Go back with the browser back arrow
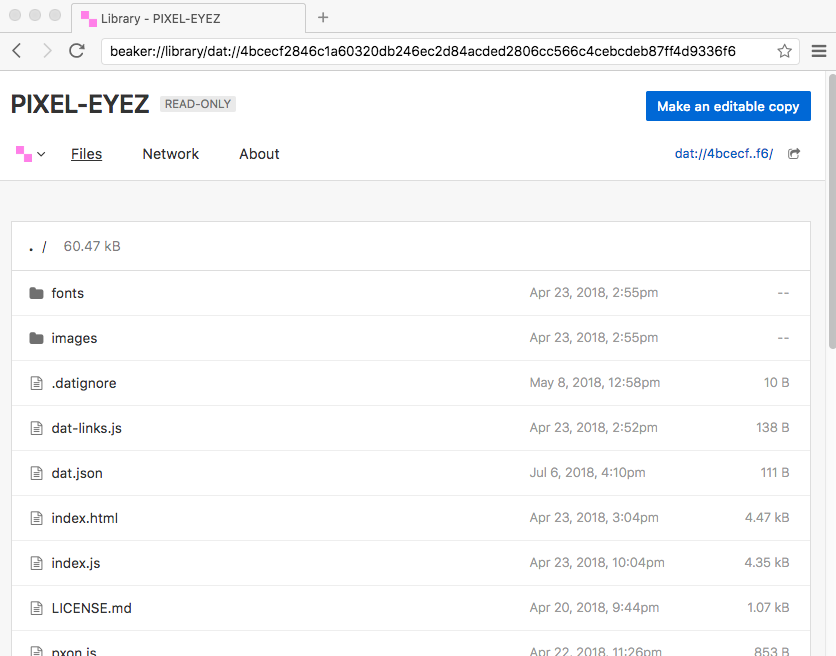 [17, 51]
